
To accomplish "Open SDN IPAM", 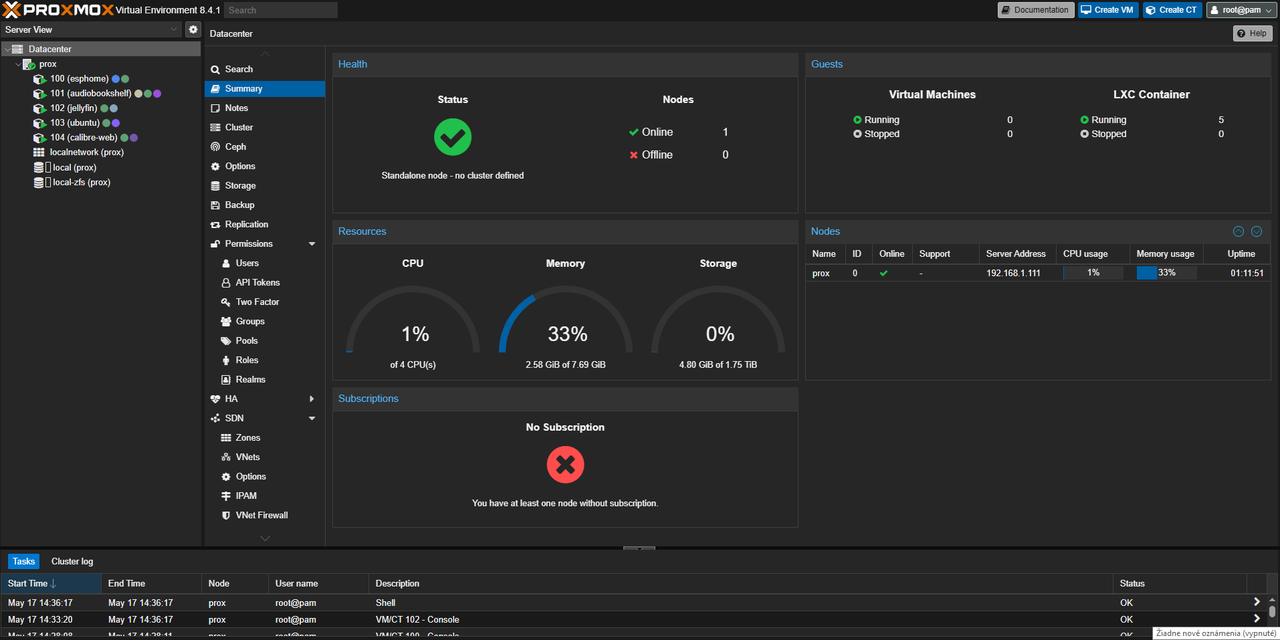I will click(x=264, y=496).
